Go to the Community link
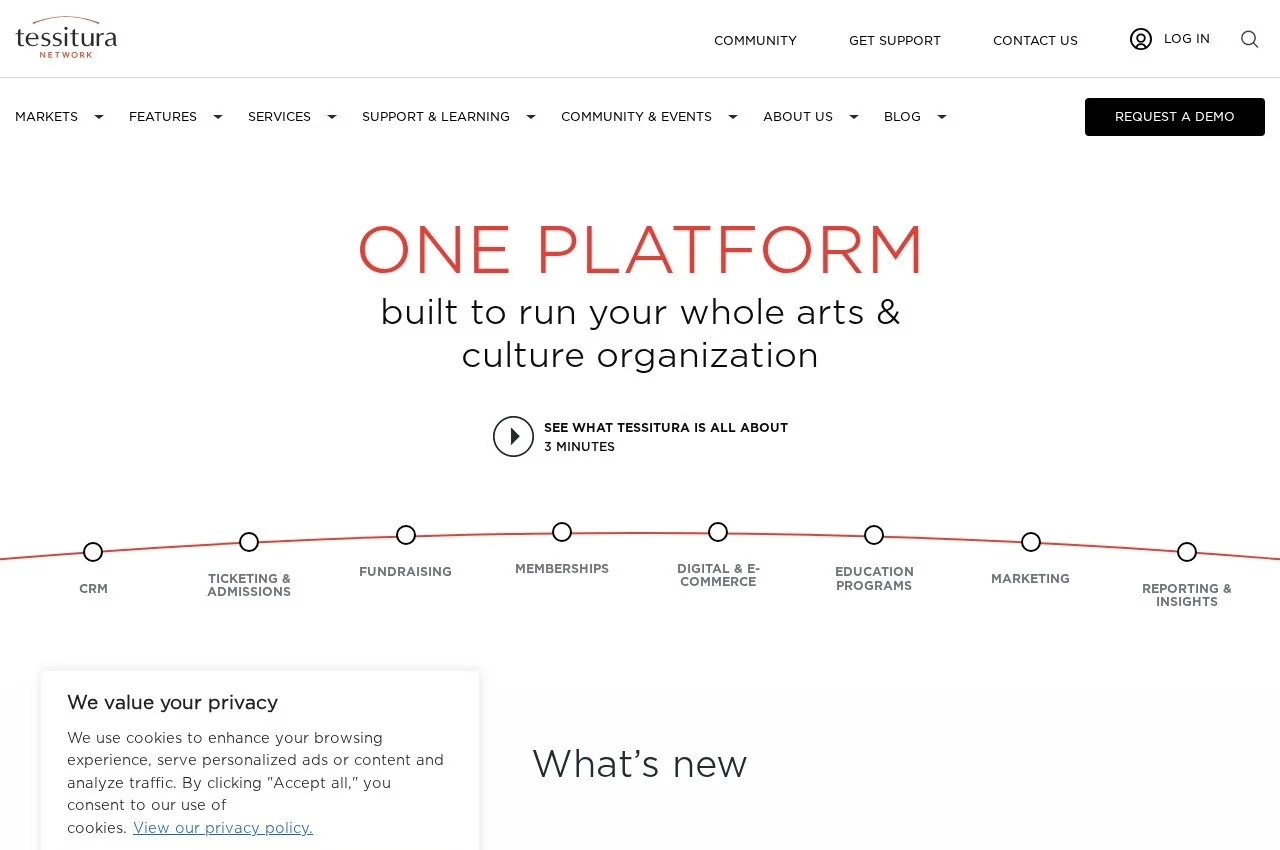1280x850 pixels. (x=755, y=41)
